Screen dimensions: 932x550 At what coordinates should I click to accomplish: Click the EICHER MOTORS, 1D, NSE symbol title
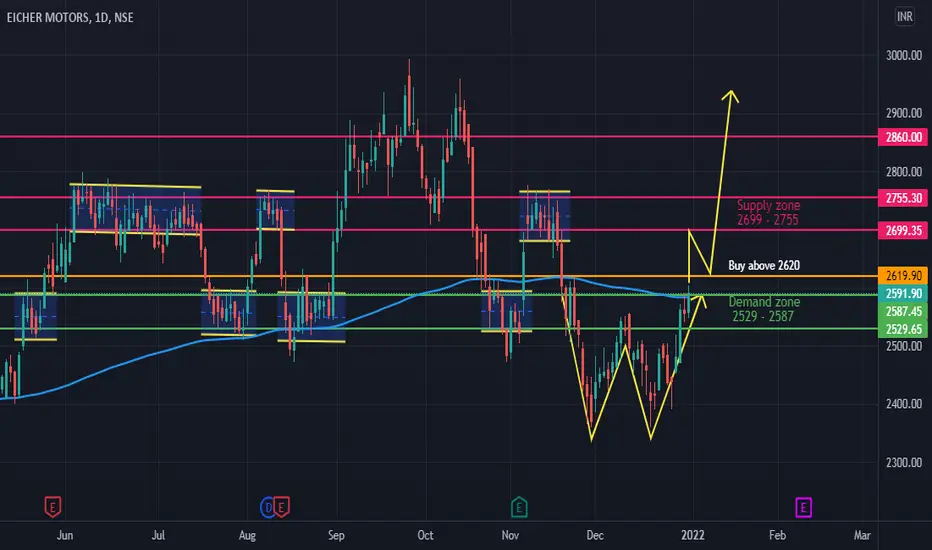70,18
